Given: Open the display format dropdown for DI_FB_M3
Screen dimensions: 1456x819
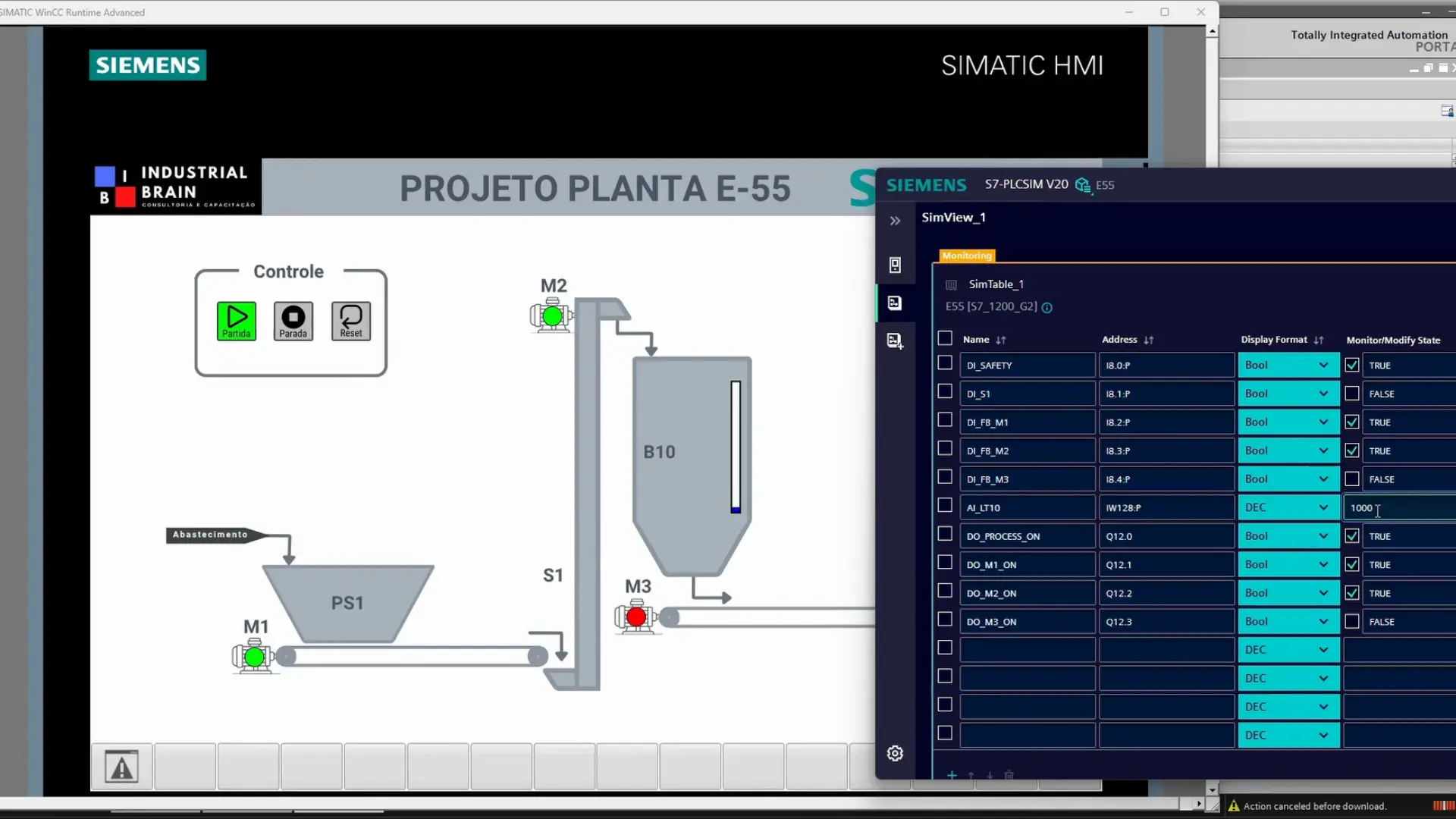Looking at the screenshot, I should pos(1288,479).
